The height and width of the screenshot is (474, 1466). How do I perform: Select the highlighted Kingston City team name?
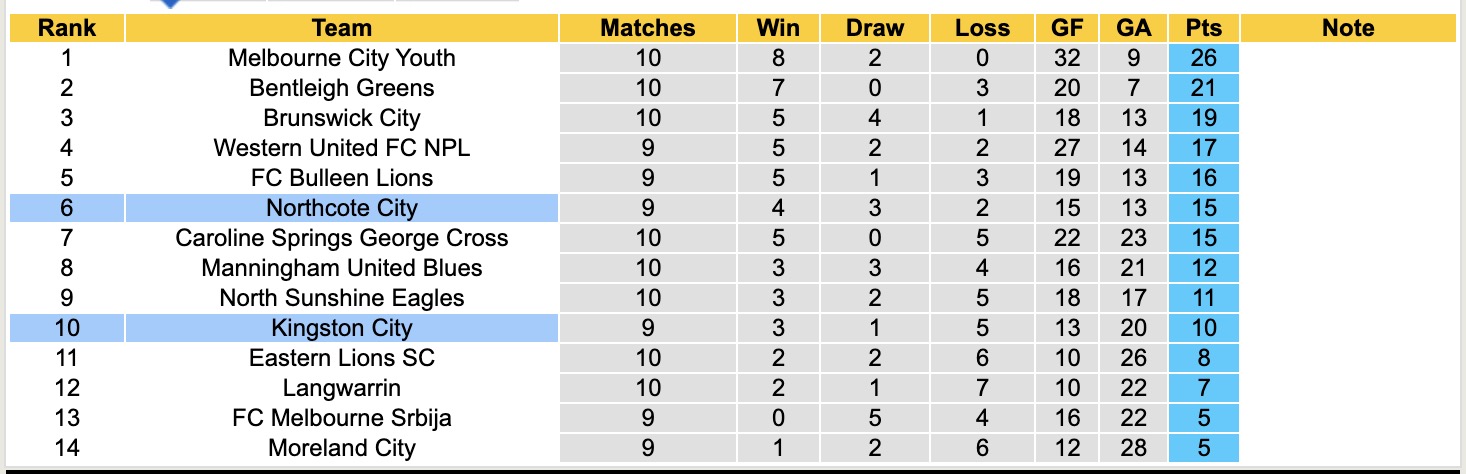point(341,328)
